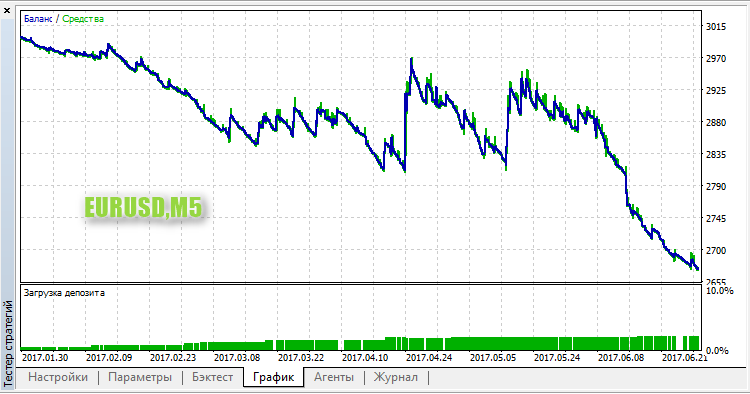Click the 2017.04.10 date label
The height and width of the screenshot is (394, 750).
pos(365,358)
